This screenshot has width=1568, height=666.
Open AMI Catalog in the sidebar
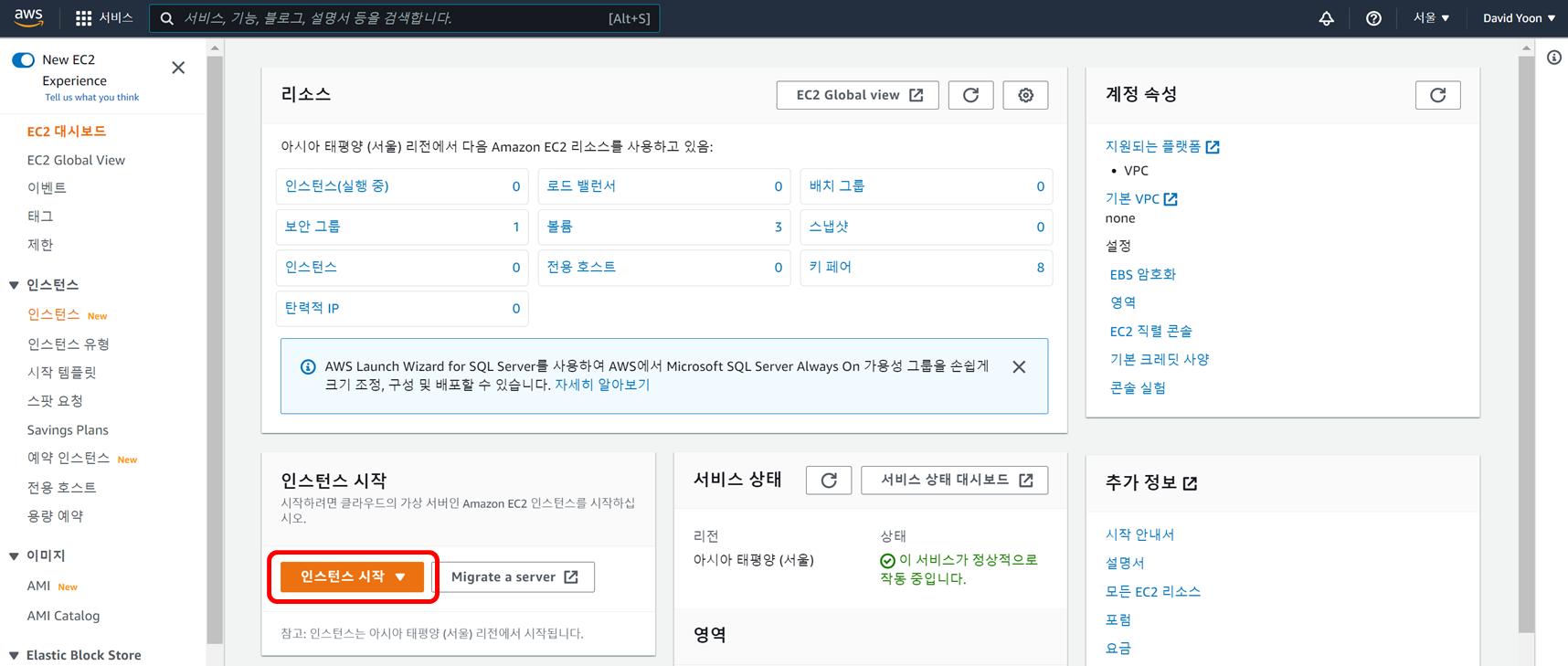click(63, 616)
